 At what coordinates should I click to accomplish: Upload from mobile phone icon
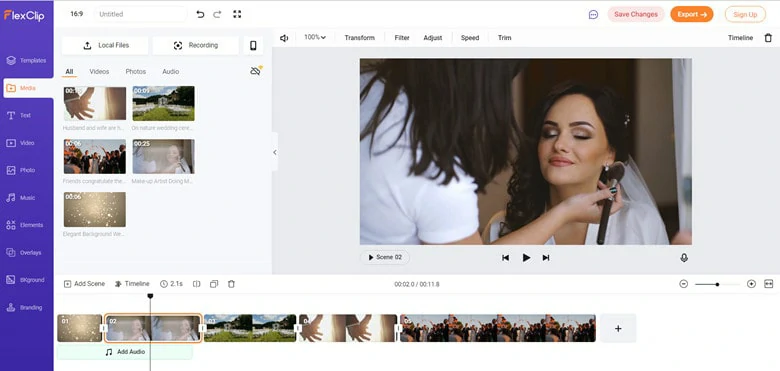253,45
